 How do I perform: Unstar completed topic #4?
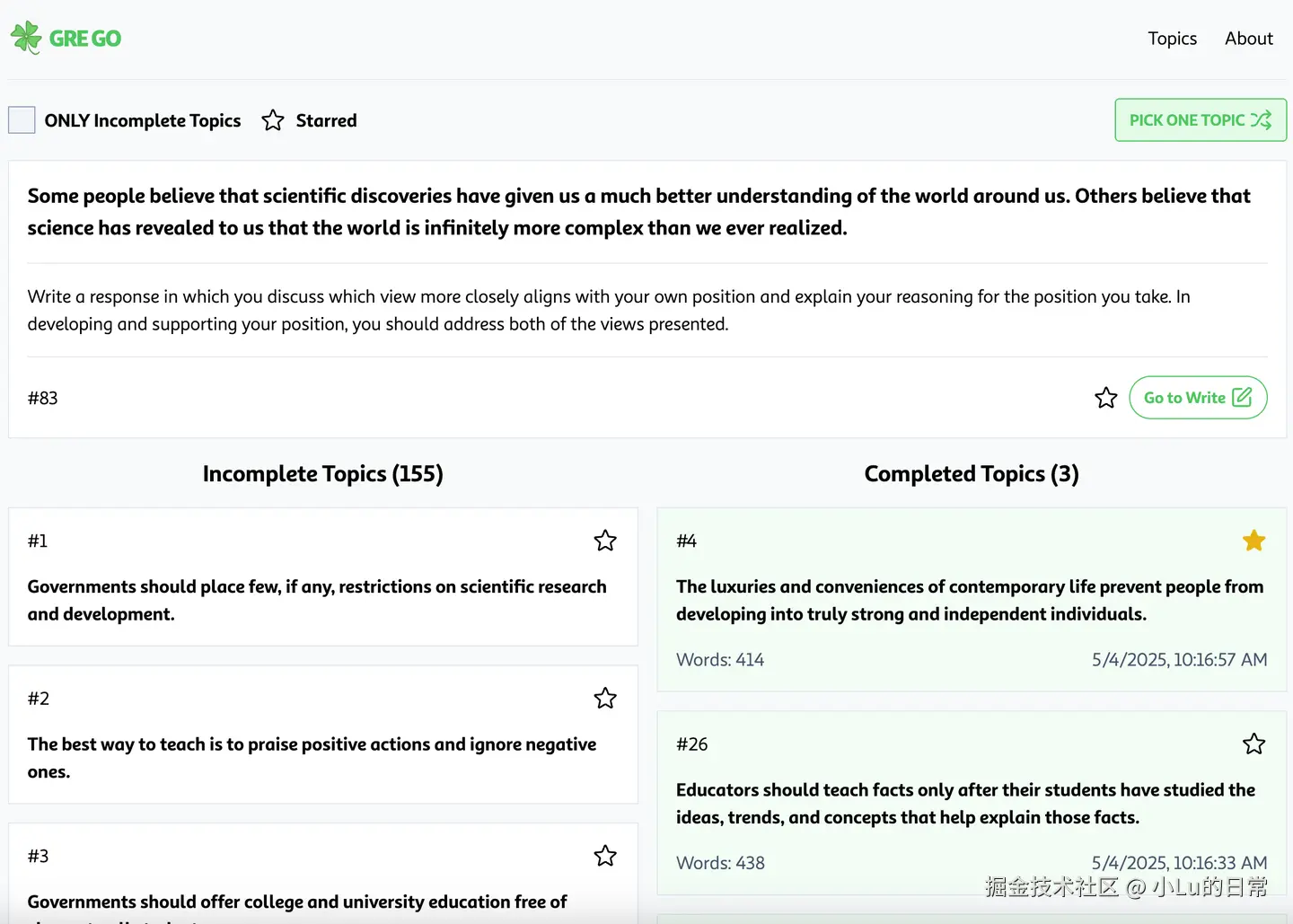coord(1253,541)
